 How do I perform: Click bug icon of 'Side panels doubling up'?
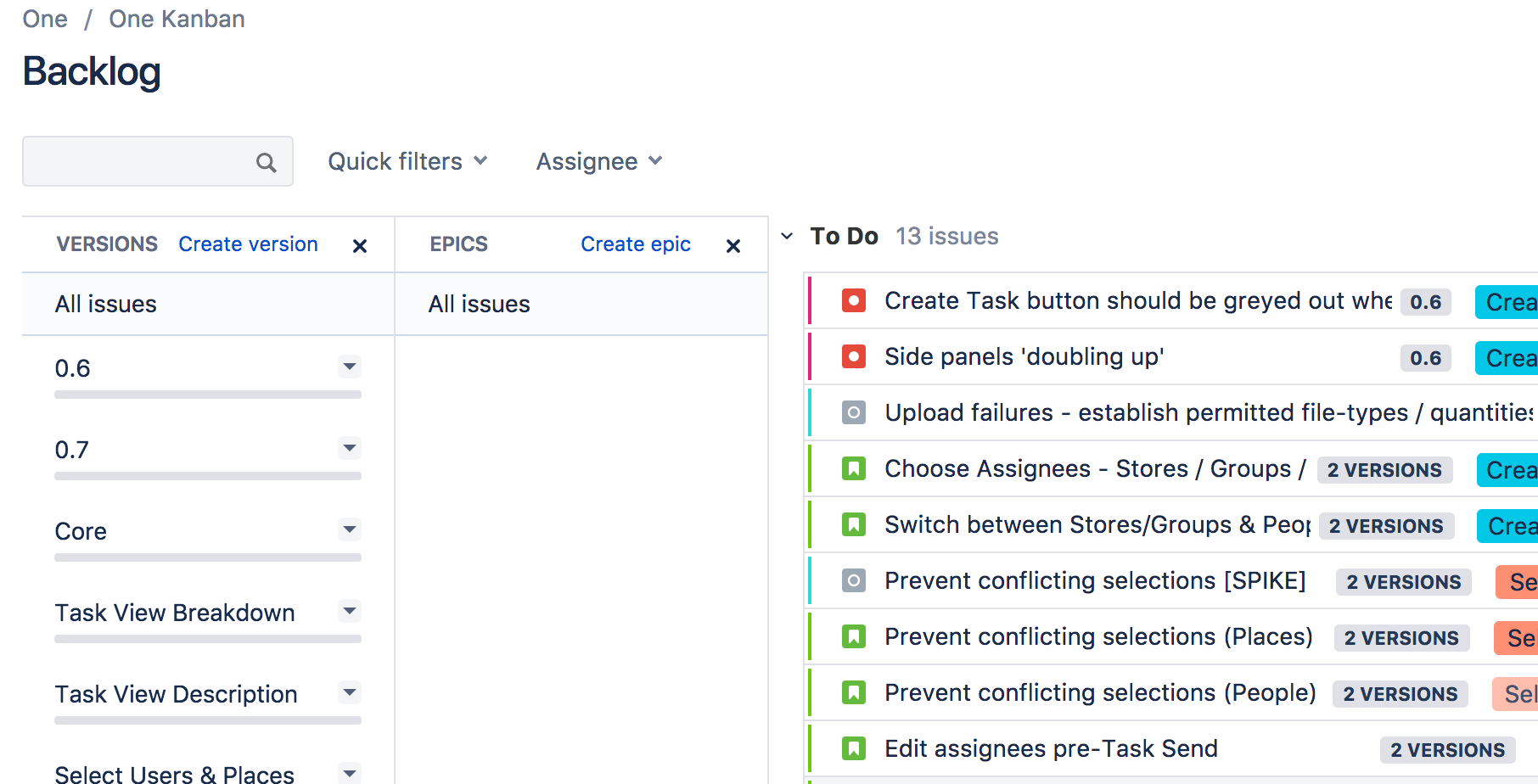click(854, 356)
